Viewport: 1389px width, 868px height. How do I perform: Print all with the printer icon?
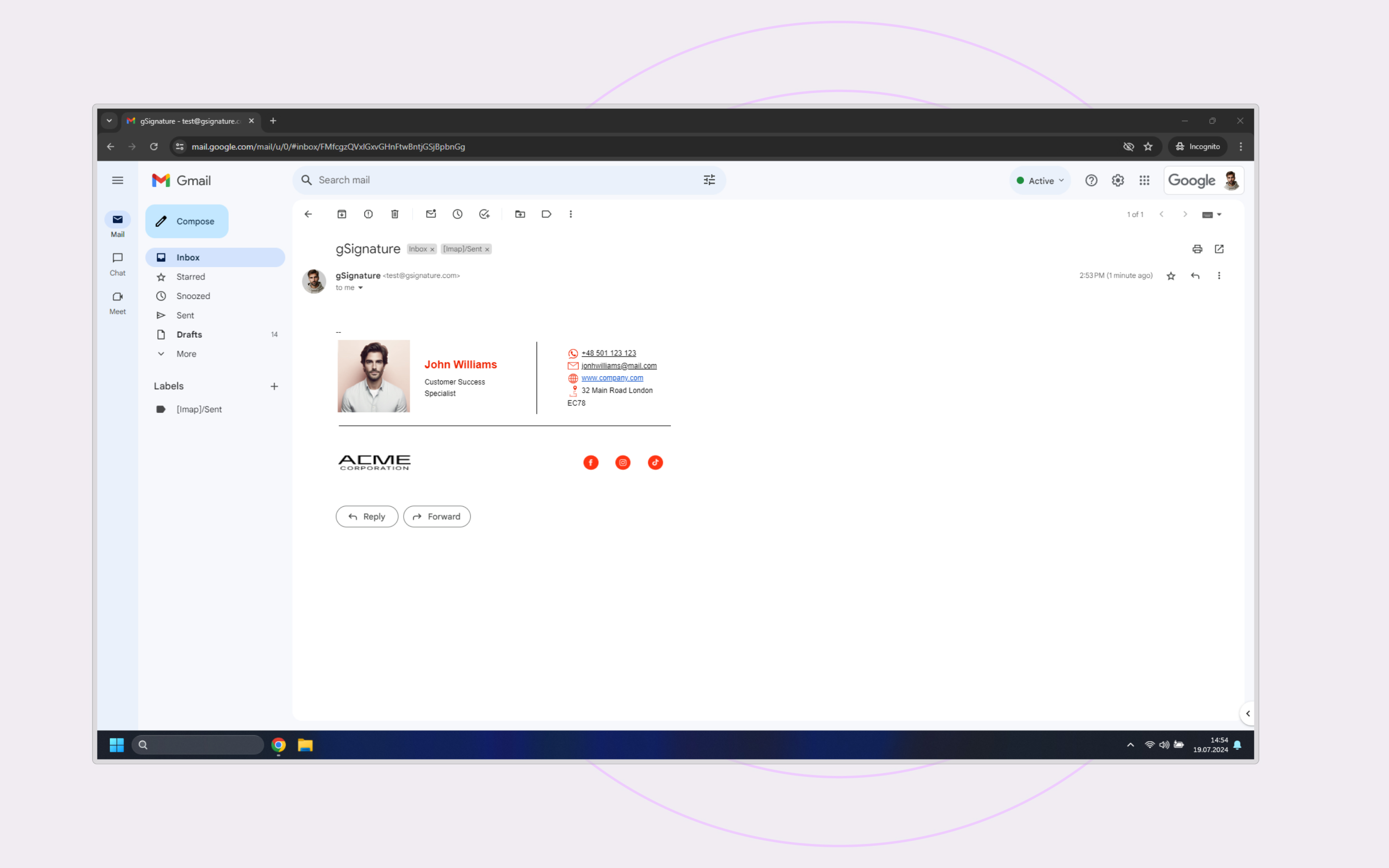pos(1198,249)
